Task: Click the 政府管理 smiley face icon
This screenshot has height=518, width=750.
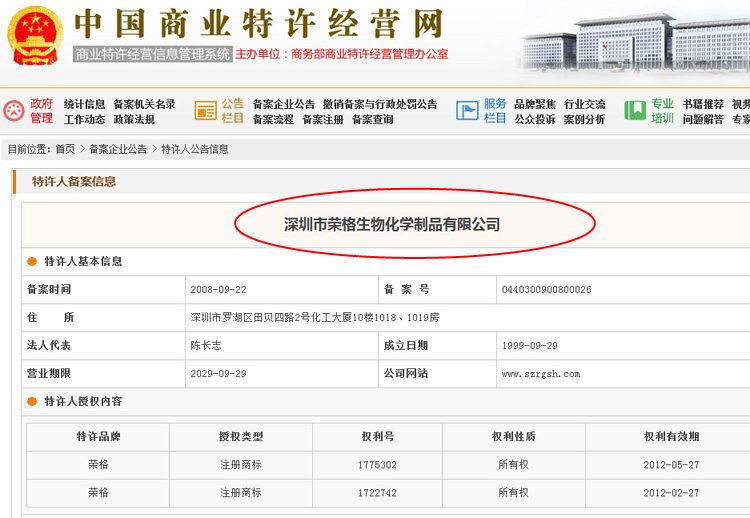Action: 14,111
